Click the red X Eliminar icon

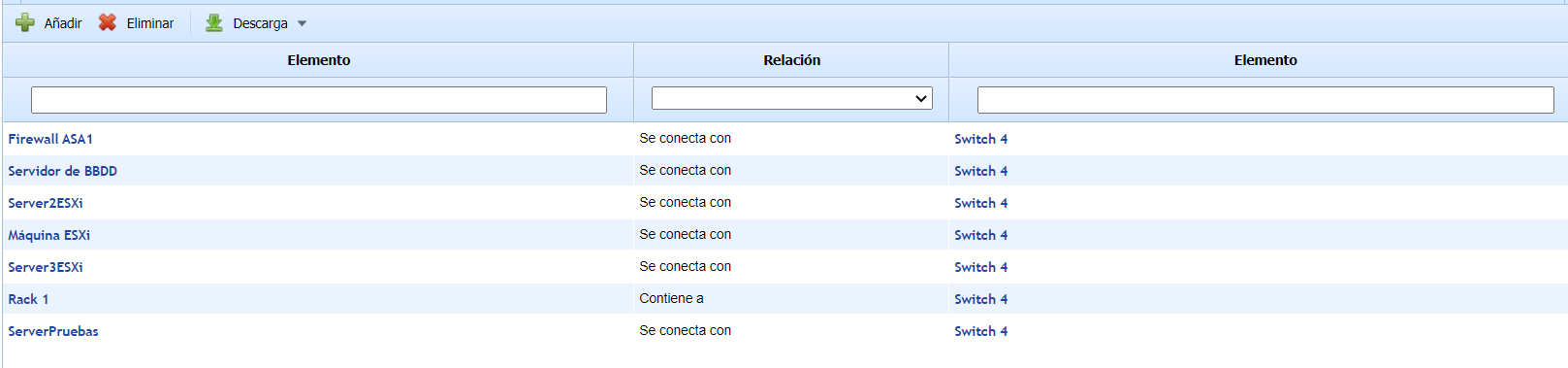(x=108, y=22)
